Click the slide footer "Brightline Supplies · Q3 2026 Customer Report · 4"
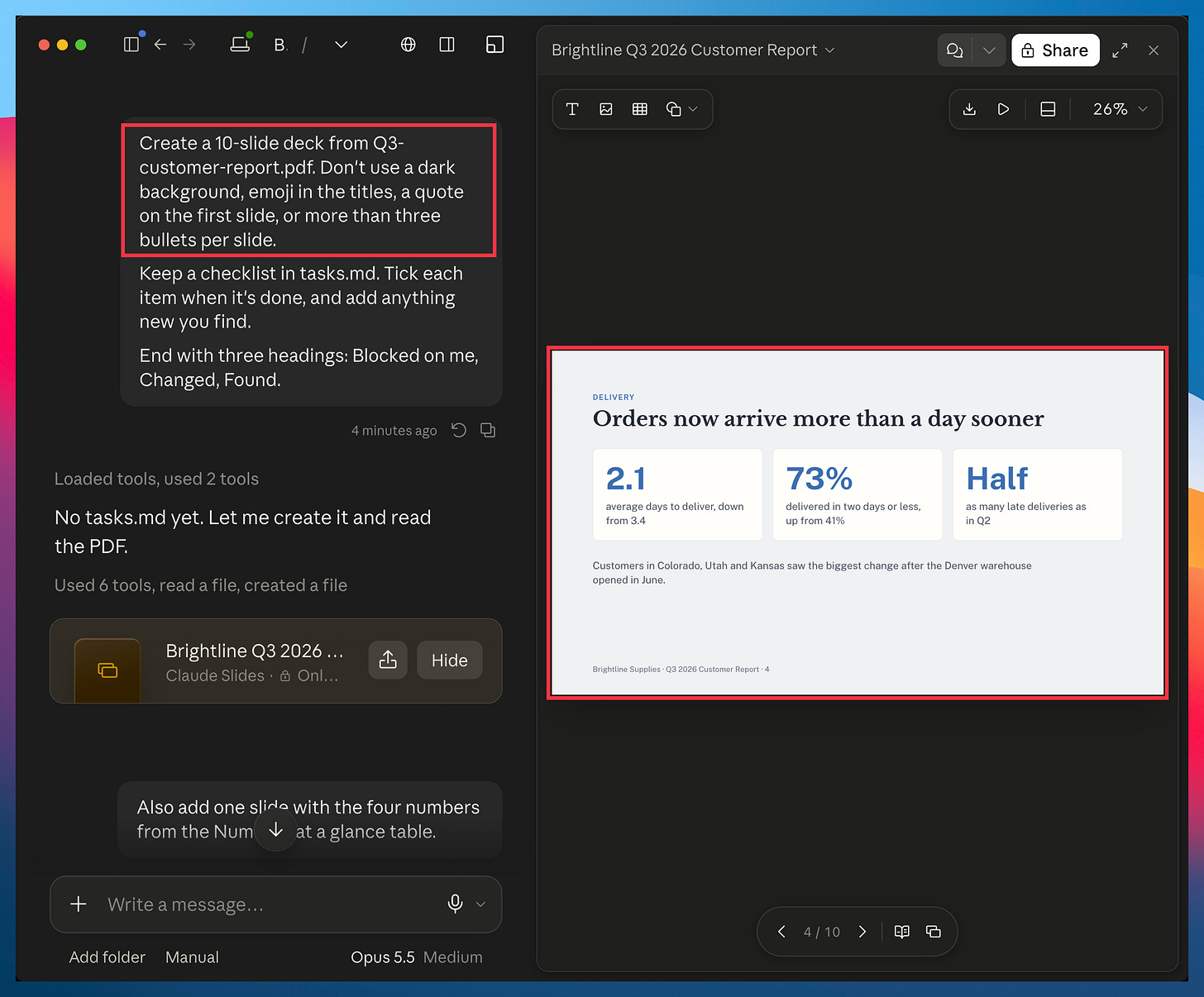1204x997 pixels. pos(681,670)
